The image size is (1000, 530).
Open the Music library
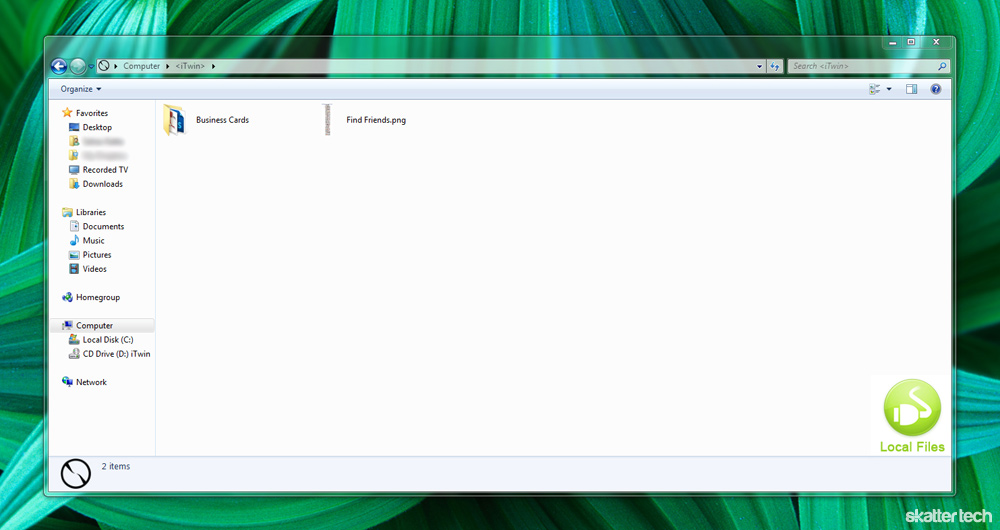(94, 240)
